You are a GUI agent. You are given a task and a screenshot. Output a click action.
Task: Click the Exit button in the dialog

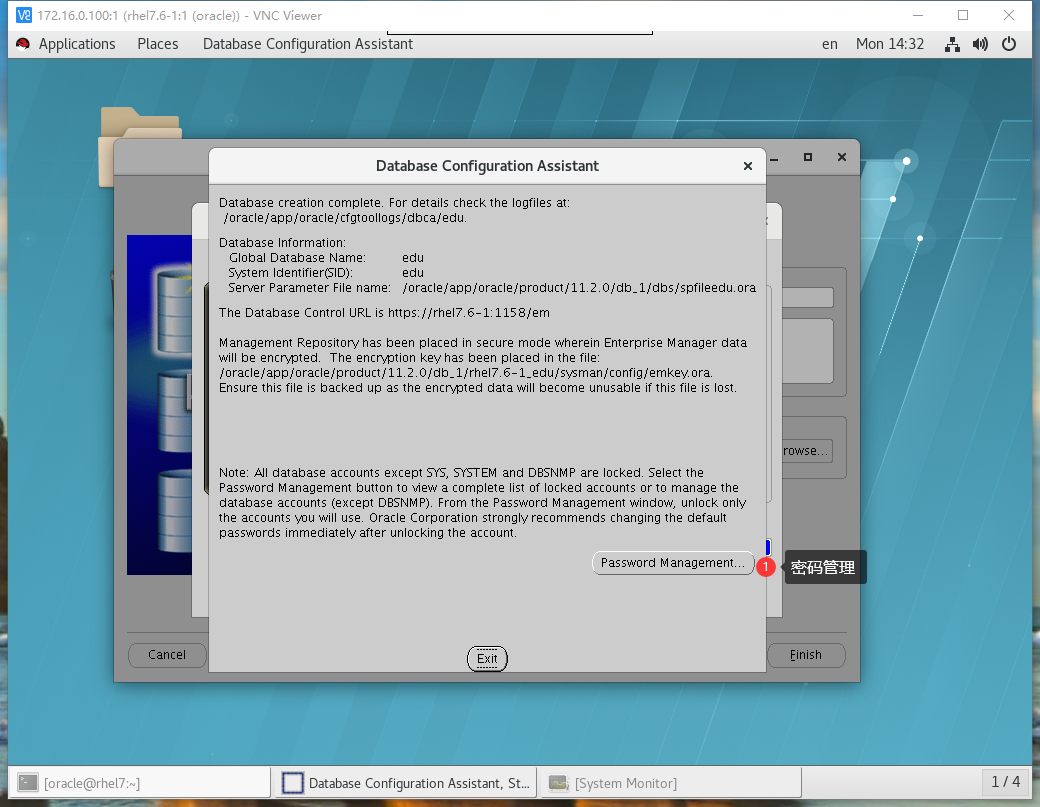coord(487,658)
